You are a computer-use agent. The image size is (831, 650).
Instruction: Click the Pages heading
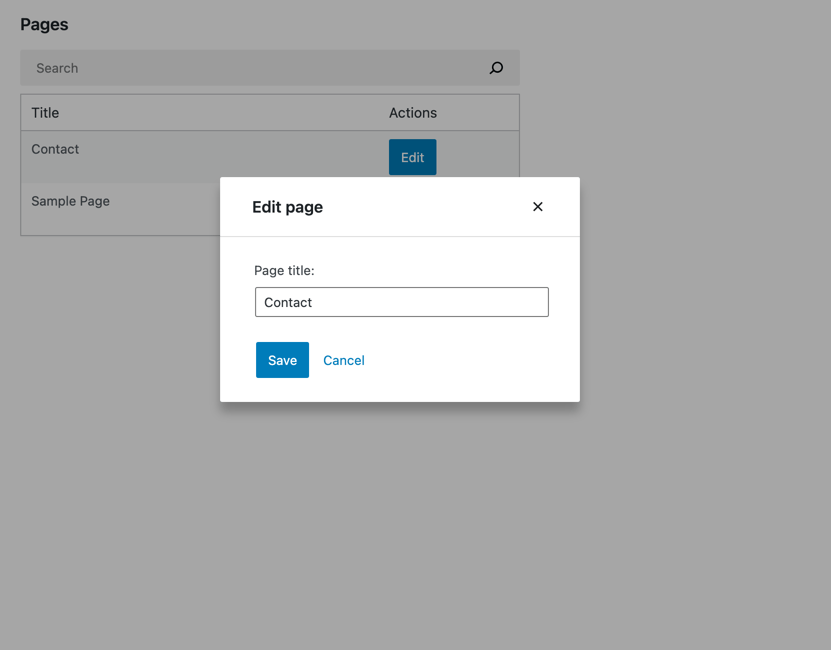45,24
